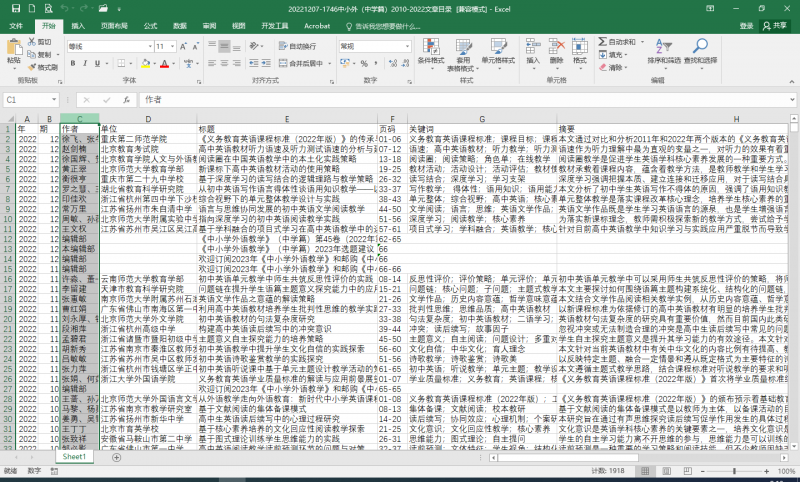Add a new sheet with plus button

point(116,458)
